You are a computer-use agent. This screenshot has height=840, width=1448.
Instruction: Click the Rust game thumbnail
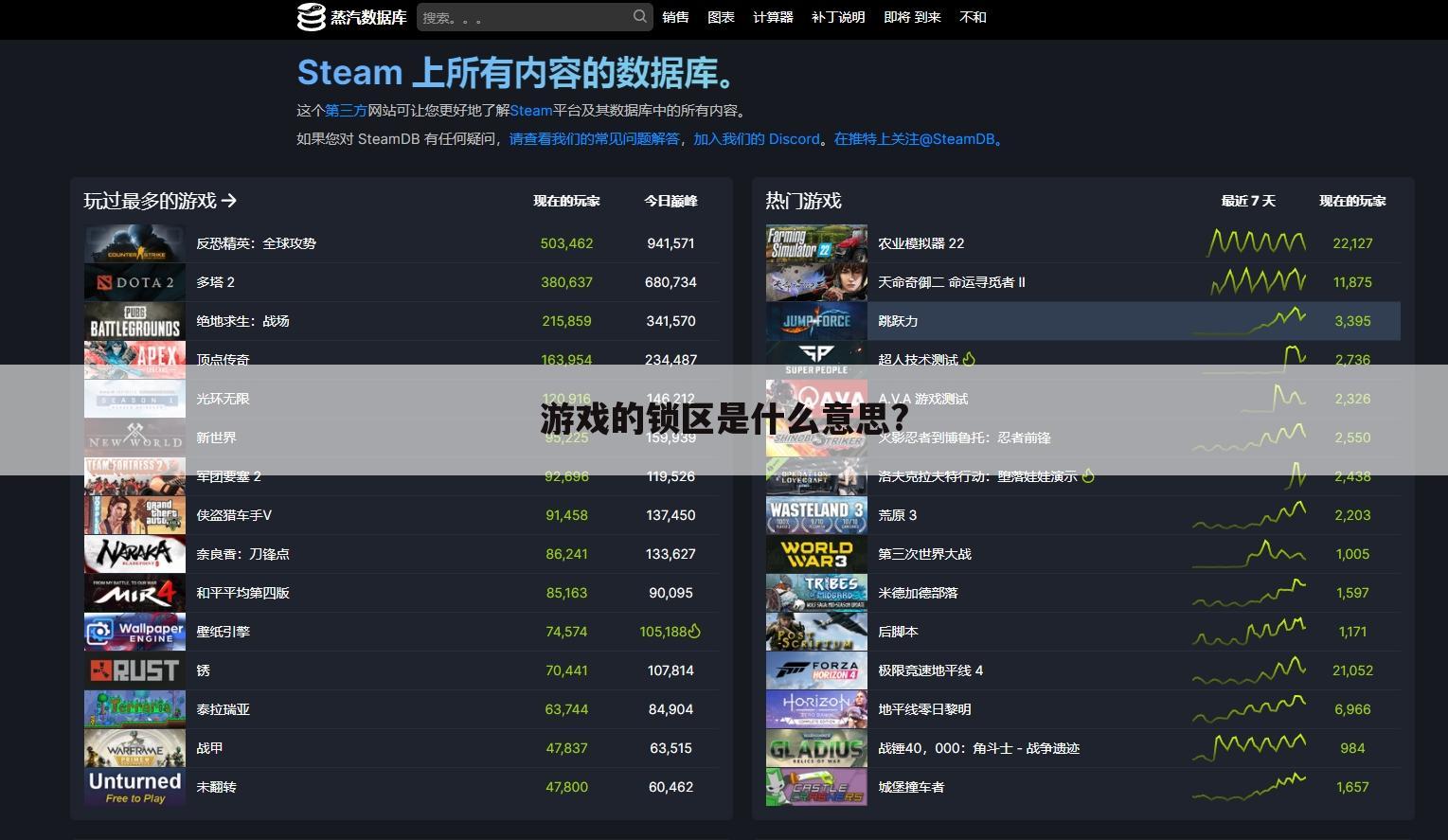134,670
